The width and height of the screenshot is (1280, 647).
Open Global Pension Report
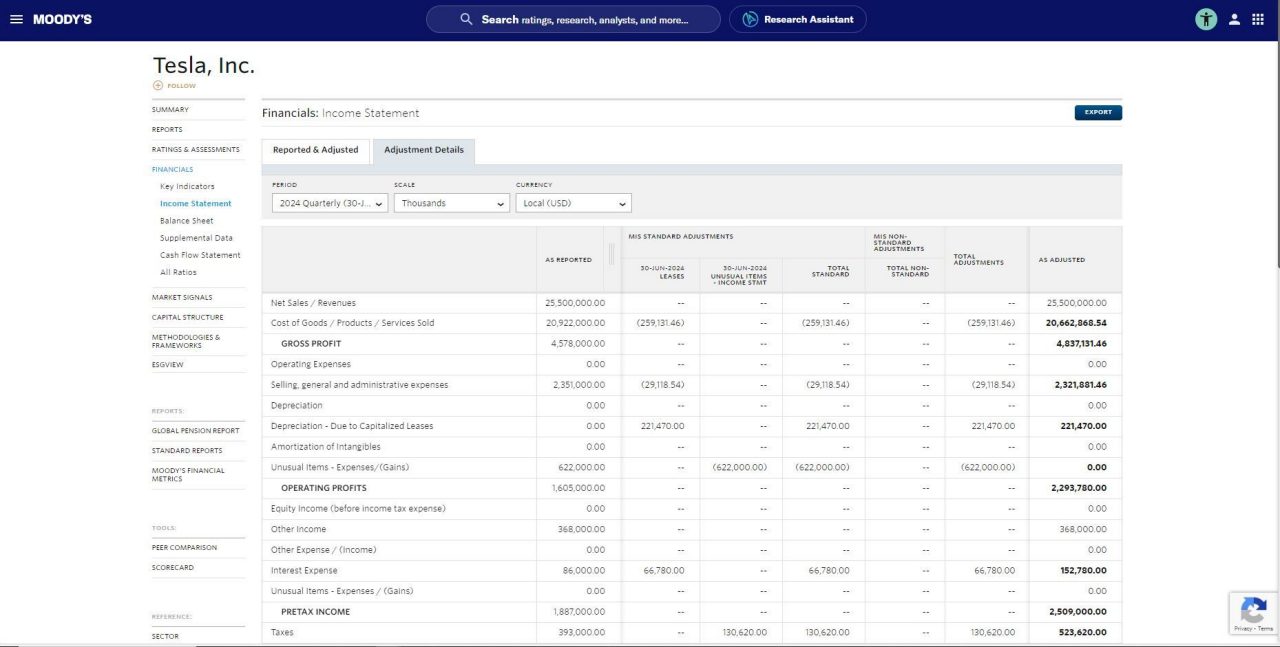coord(196,431)
